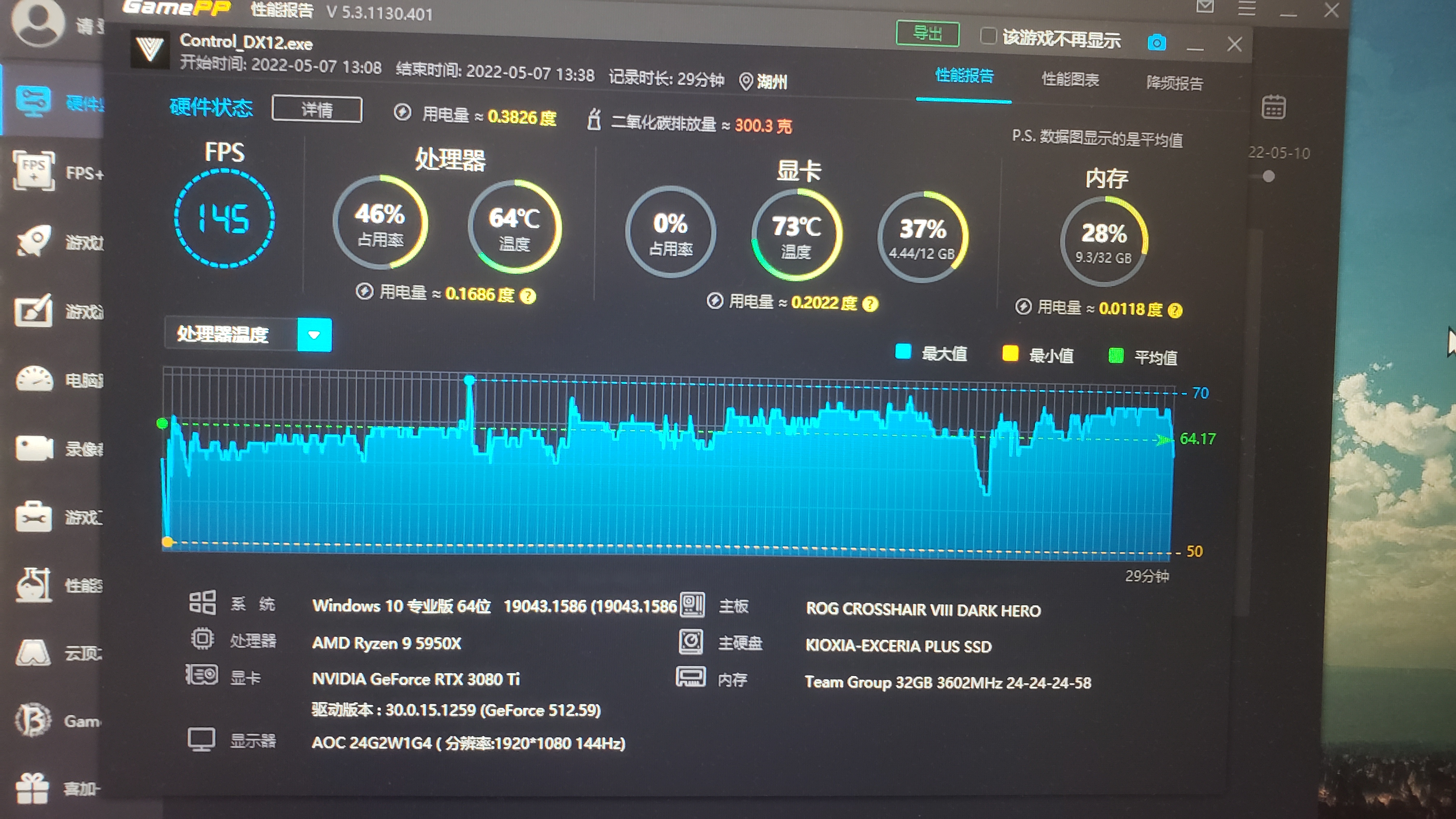Click the yellow minimum marker dot on the chart
The width and height of the screenshot is (1456, 819).
coord(167,542)
